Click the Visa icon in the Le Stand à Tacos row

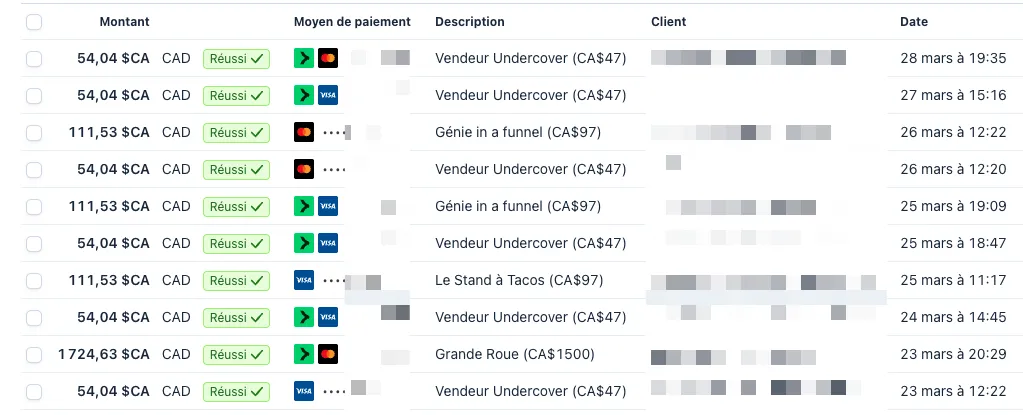(304, 281)
